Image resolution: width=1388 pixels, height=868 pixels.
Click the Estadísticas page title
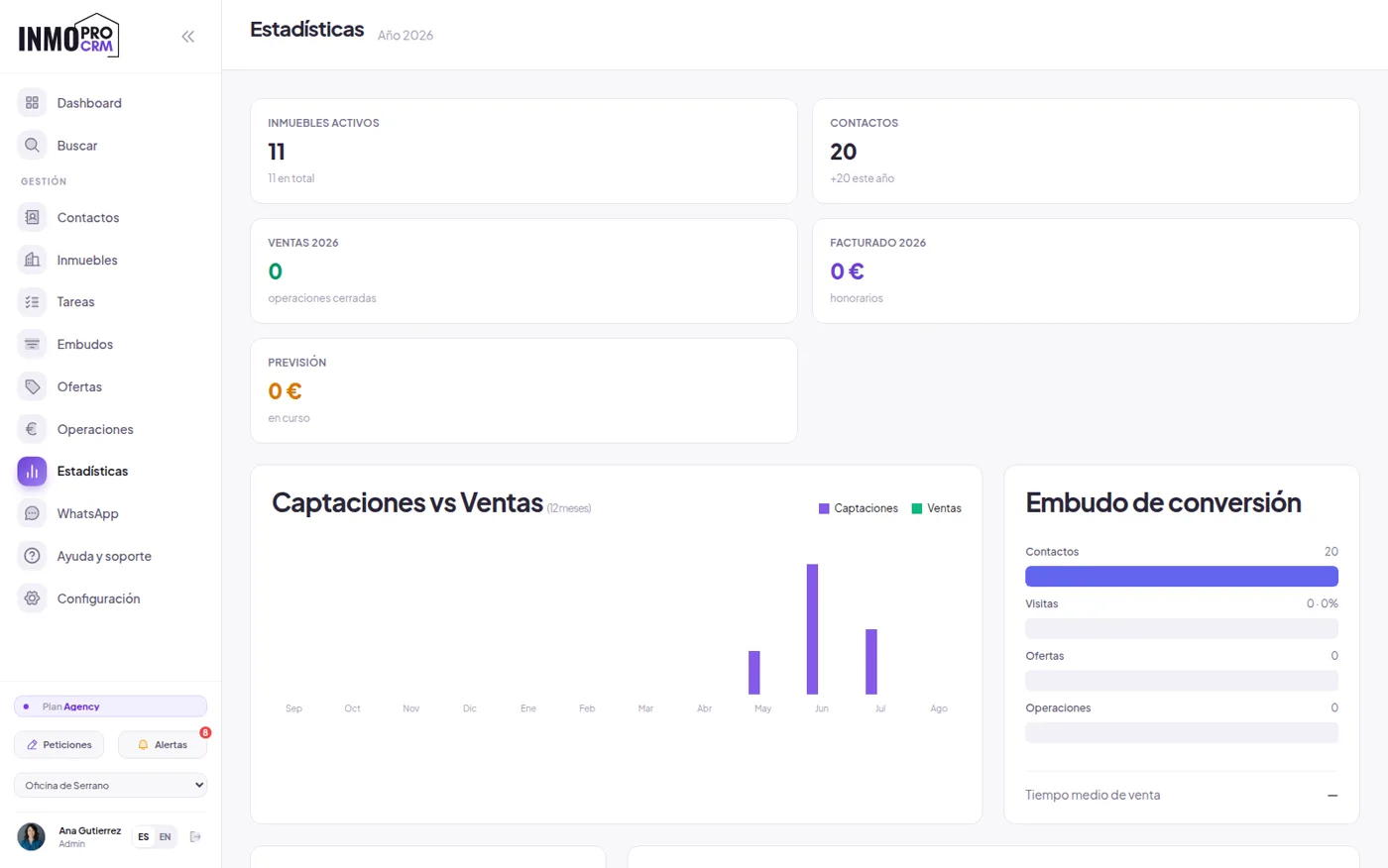(x=307, y=30)
